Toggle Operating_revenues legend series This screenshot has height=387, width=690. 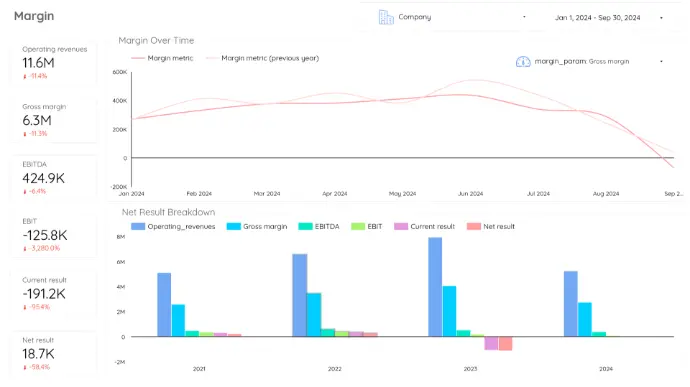pos(173,226)
